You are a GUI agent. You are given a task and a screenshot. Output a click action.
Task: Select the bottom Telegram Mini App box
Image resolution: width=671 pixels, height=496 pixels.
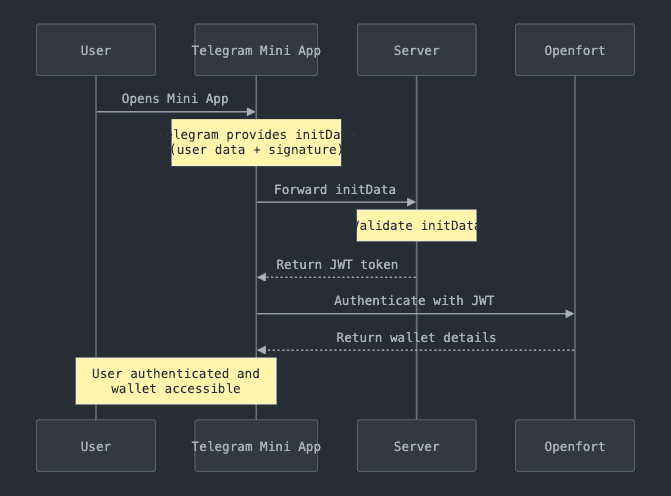click(x=256, y=446)
